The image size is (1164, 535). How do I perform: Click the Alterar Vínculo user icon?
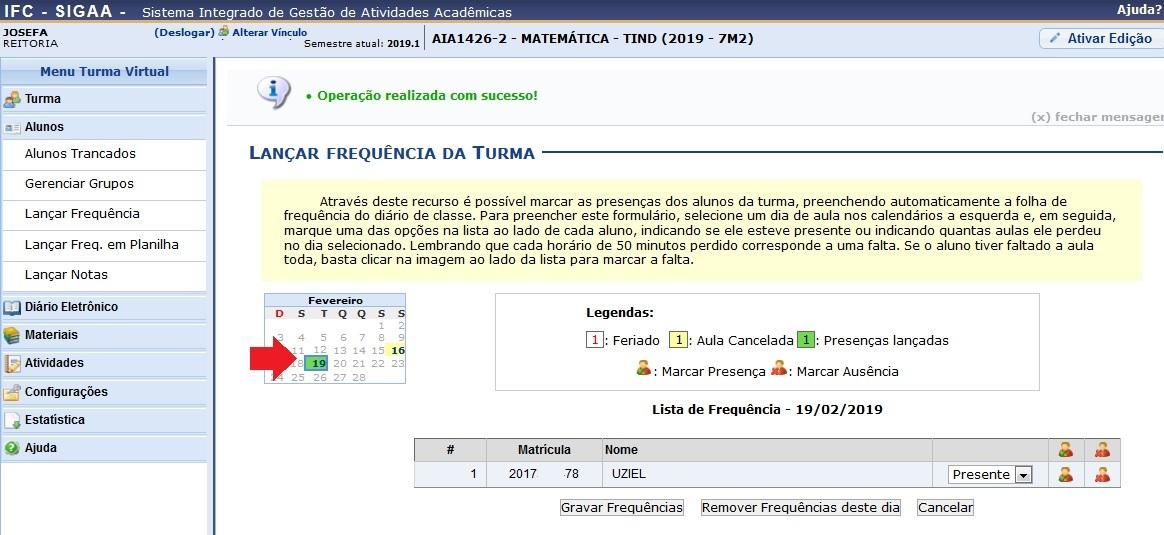[x=223, y=32]
